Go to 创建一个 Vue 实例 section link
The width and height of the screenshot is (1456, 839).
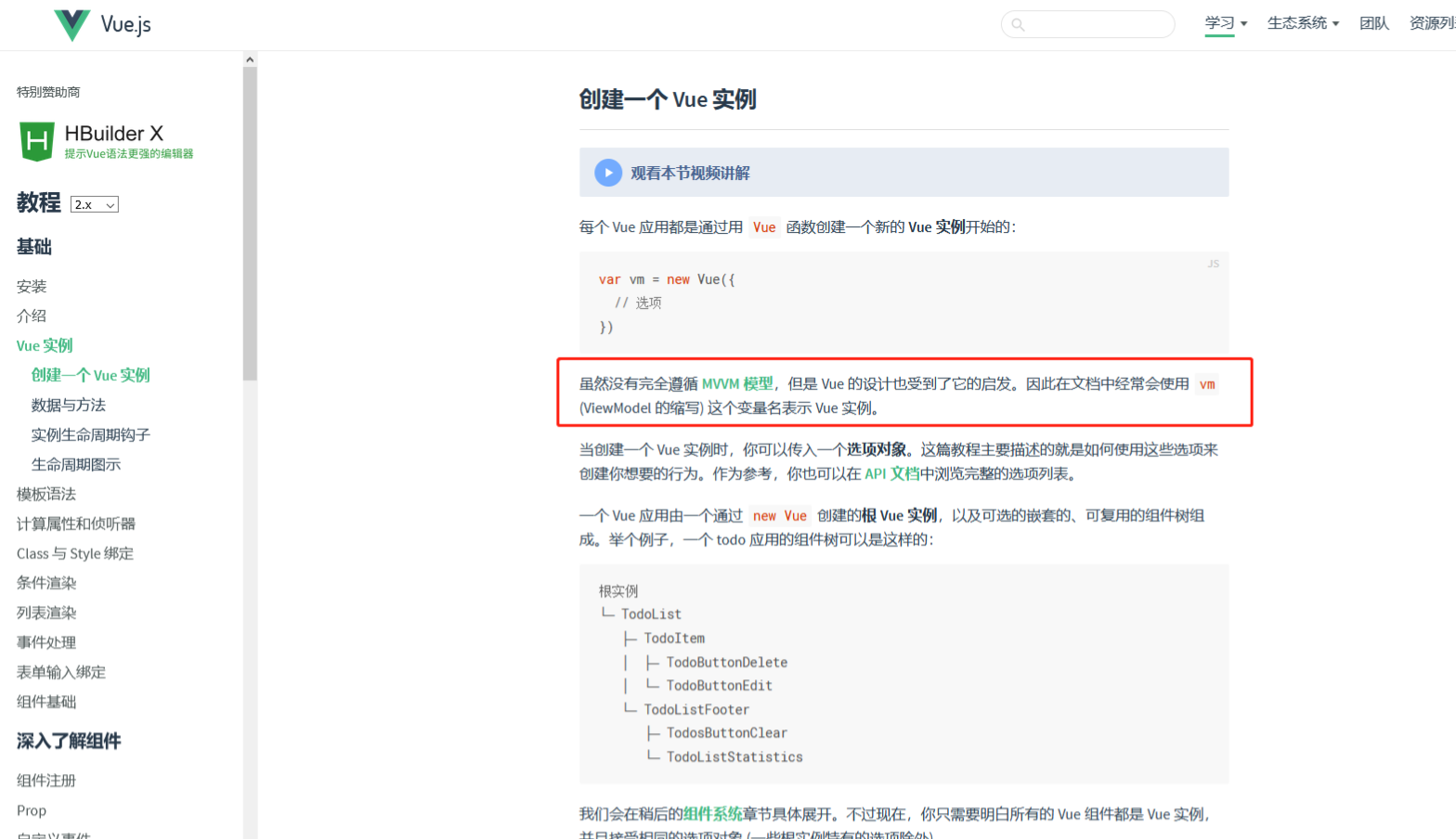(x=91, y=376)
